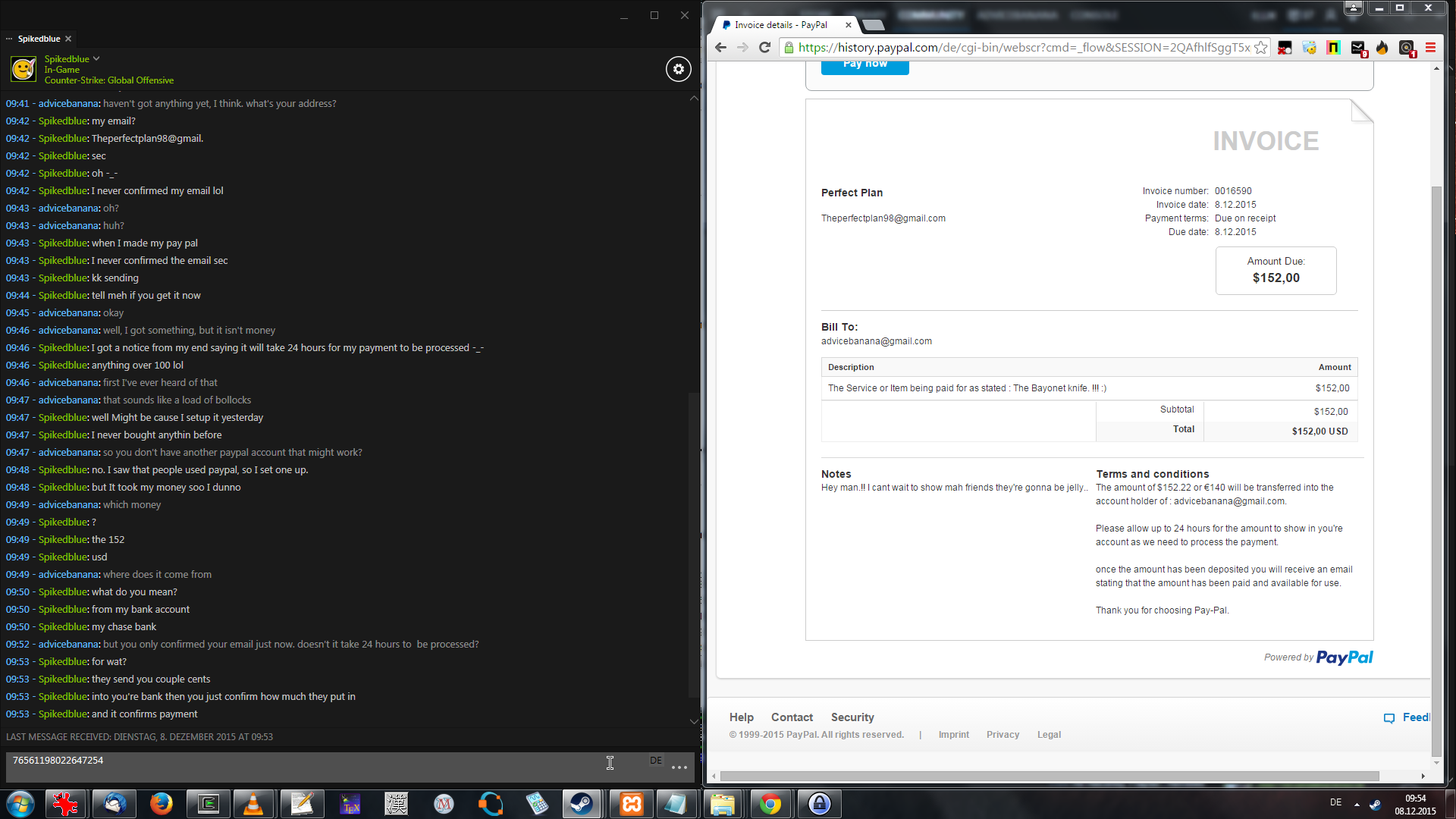This screenshot has width=1456, height=819.
Task: Open the chat input more options ellipsis
Action: click(679, 767)
